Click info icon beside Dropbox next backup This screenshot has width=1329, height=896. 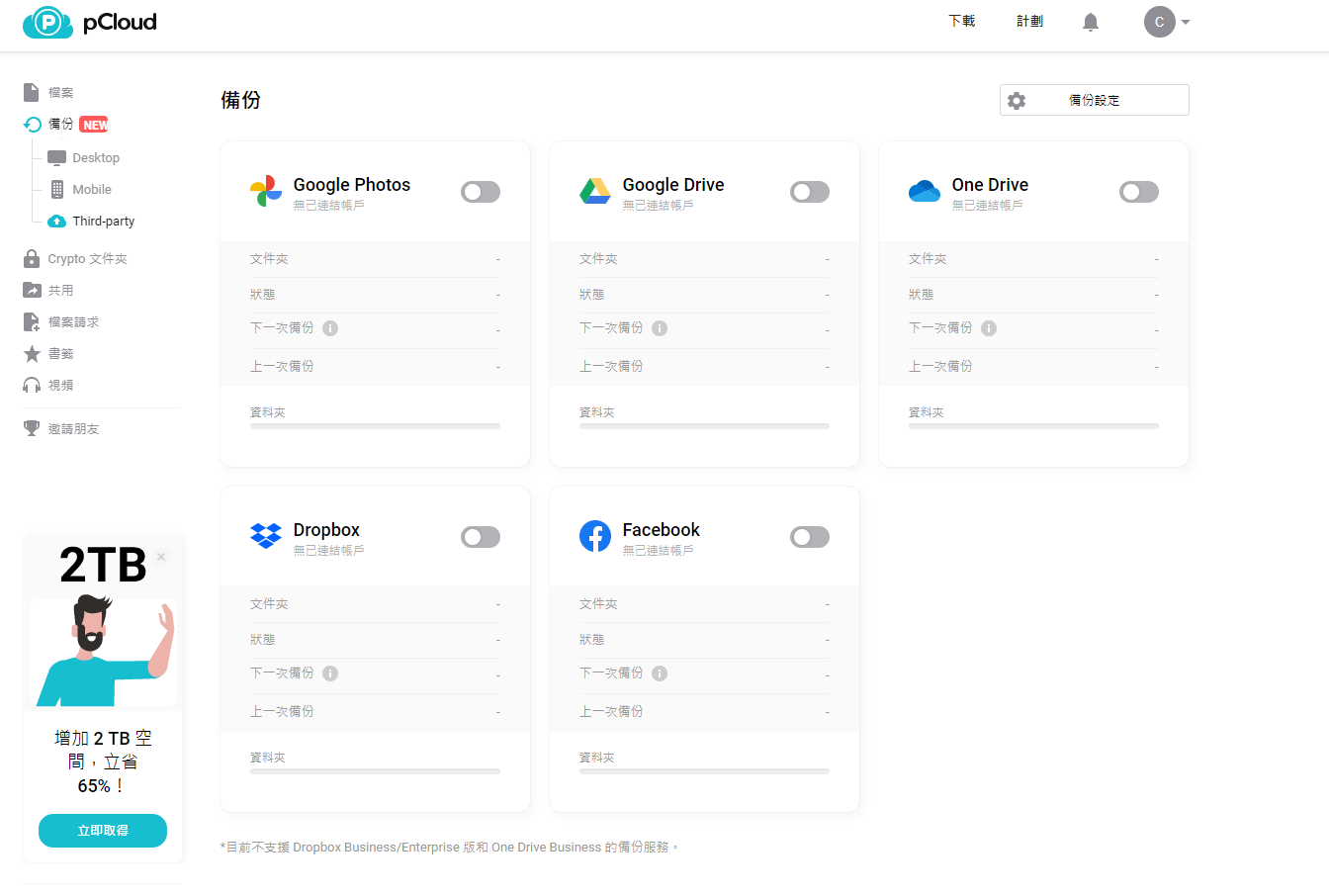point(330,673)
